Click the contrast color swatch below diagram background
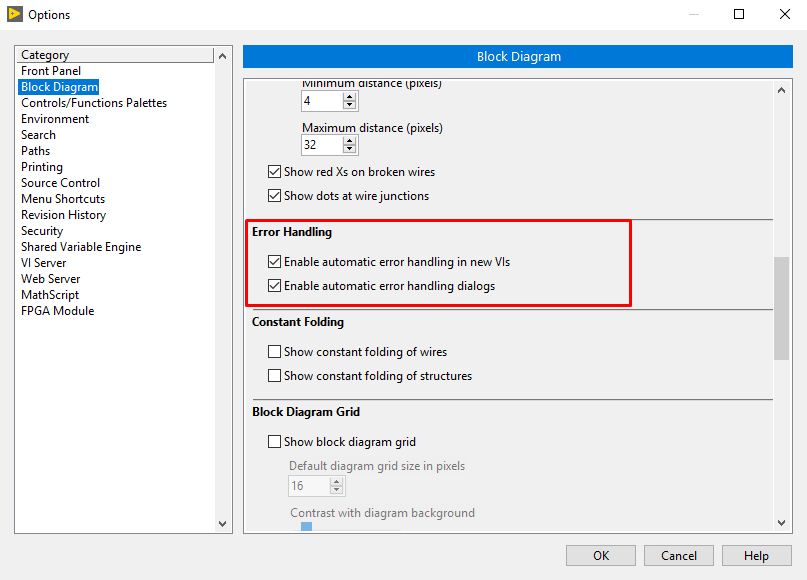 305,526
